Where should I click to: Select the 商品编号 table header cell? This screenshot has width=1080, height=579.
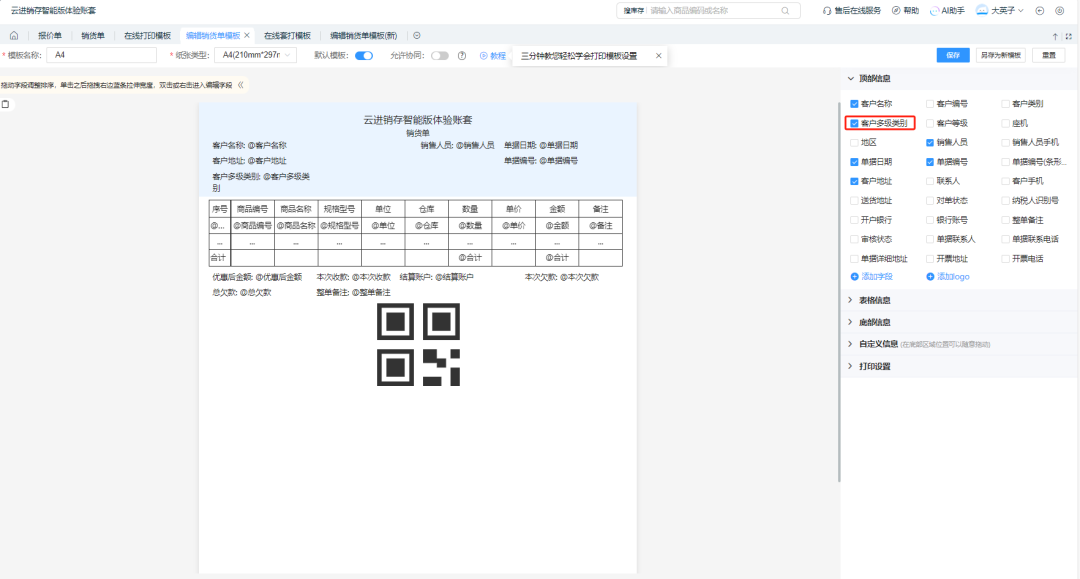pos(252,209)
